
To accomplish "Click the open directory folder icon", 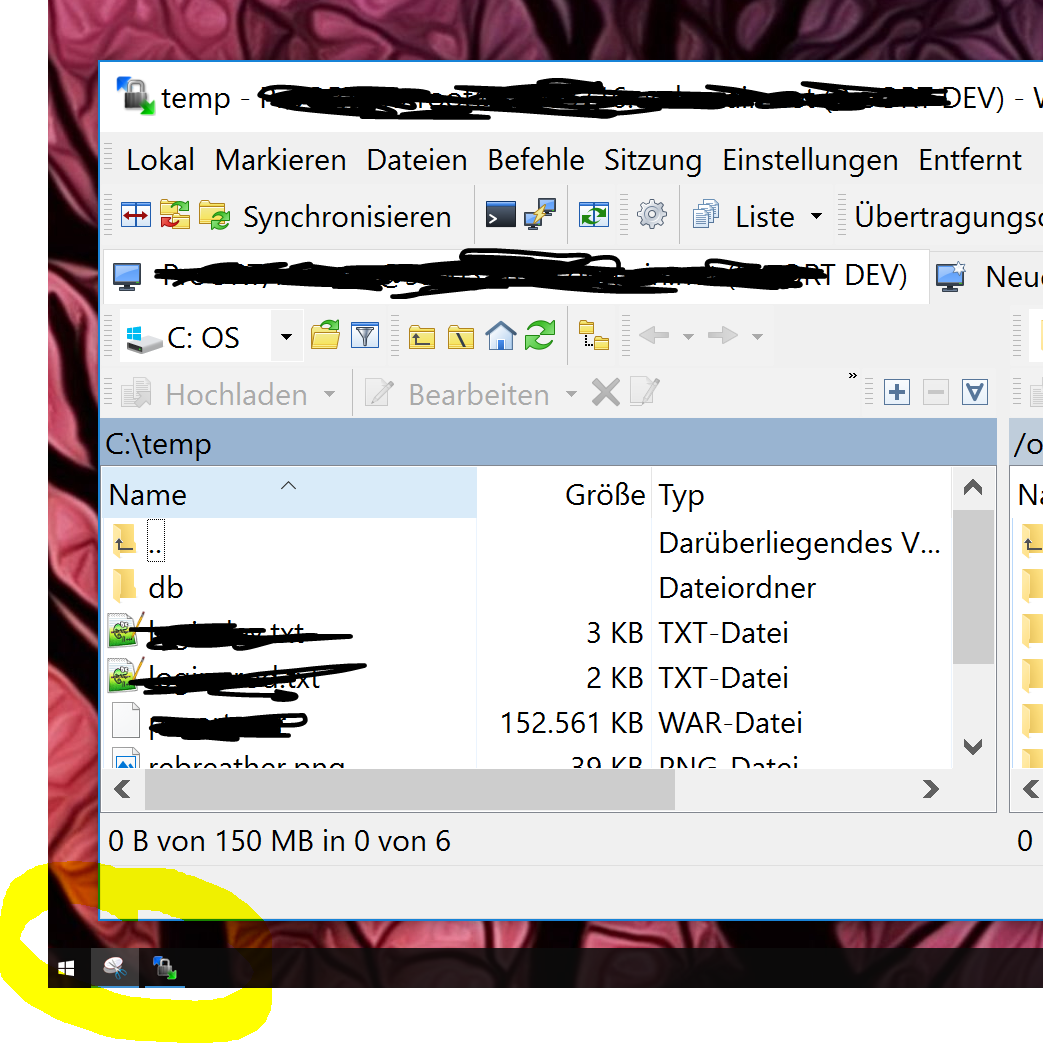I will (x=325, y=336).
